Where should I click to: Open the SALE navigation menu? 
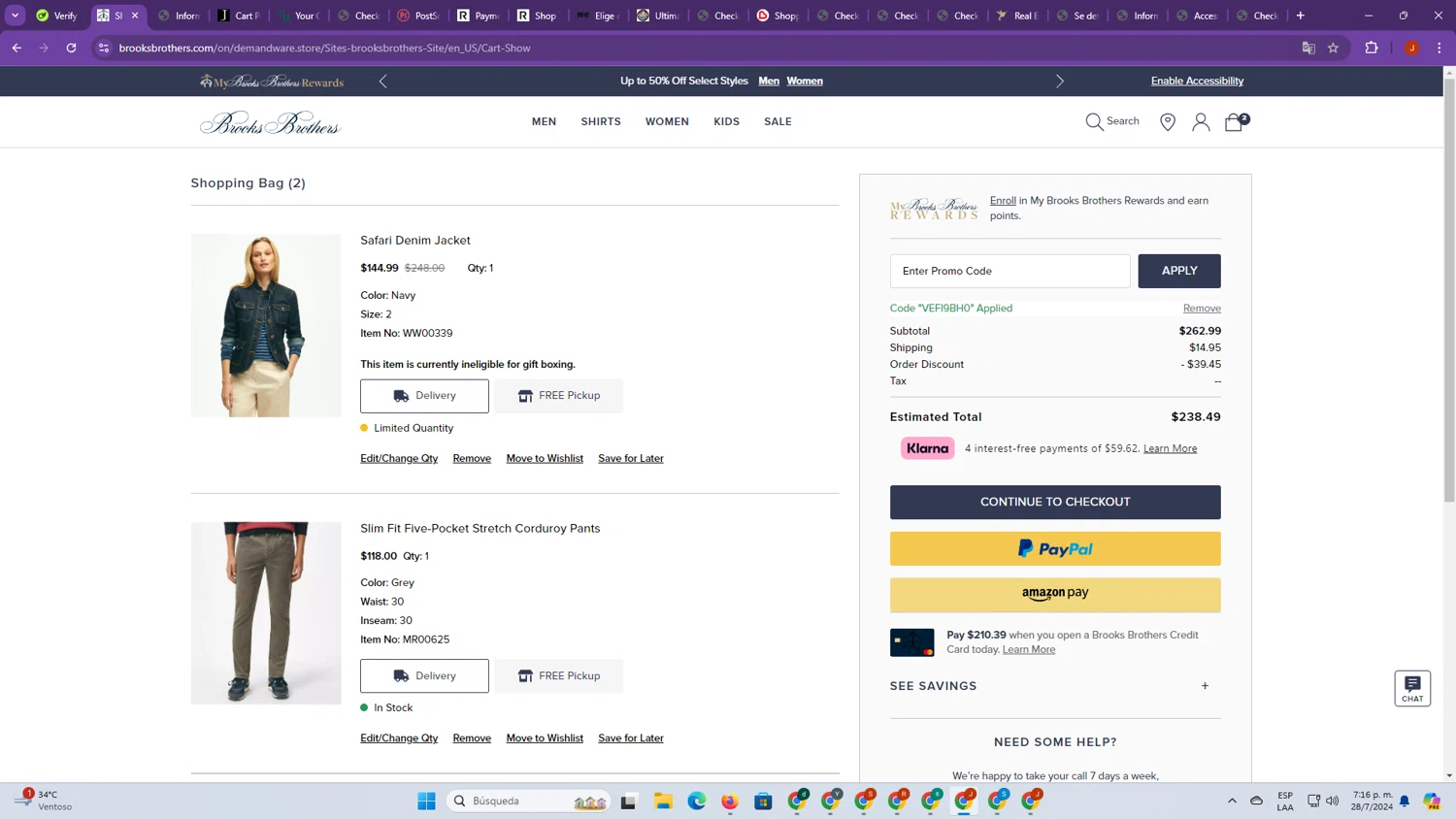pyautogui.click(x=778, y=121)
